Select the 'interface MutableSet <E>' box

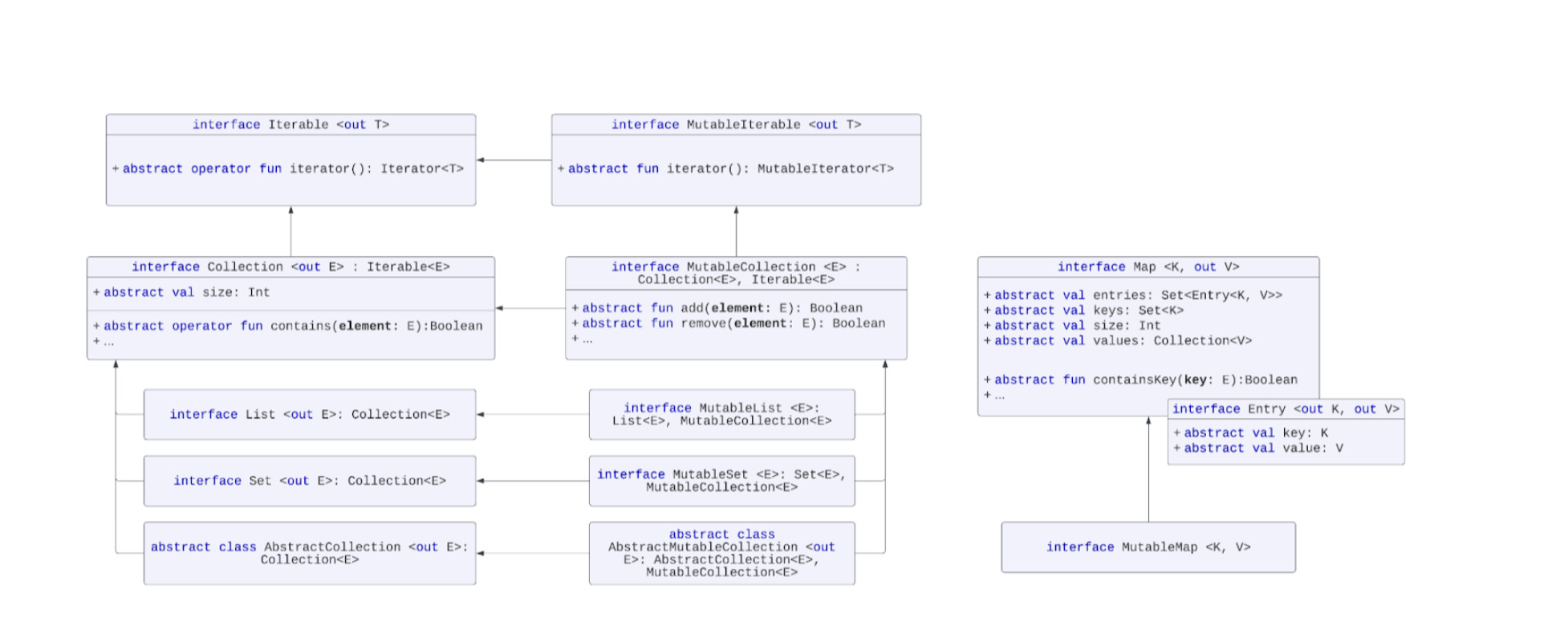721,481
